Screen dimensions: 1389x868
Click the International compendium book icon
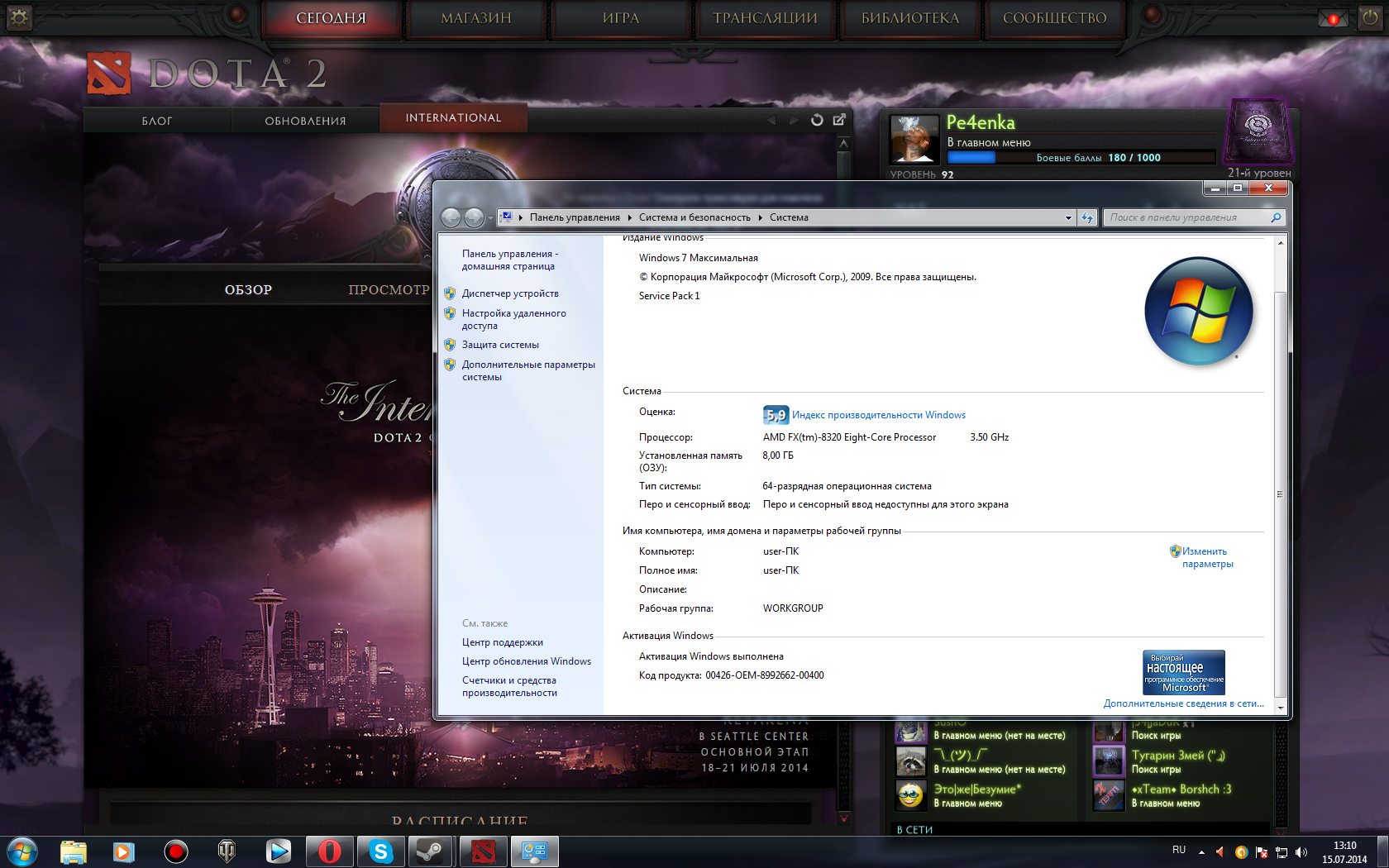1258,131
